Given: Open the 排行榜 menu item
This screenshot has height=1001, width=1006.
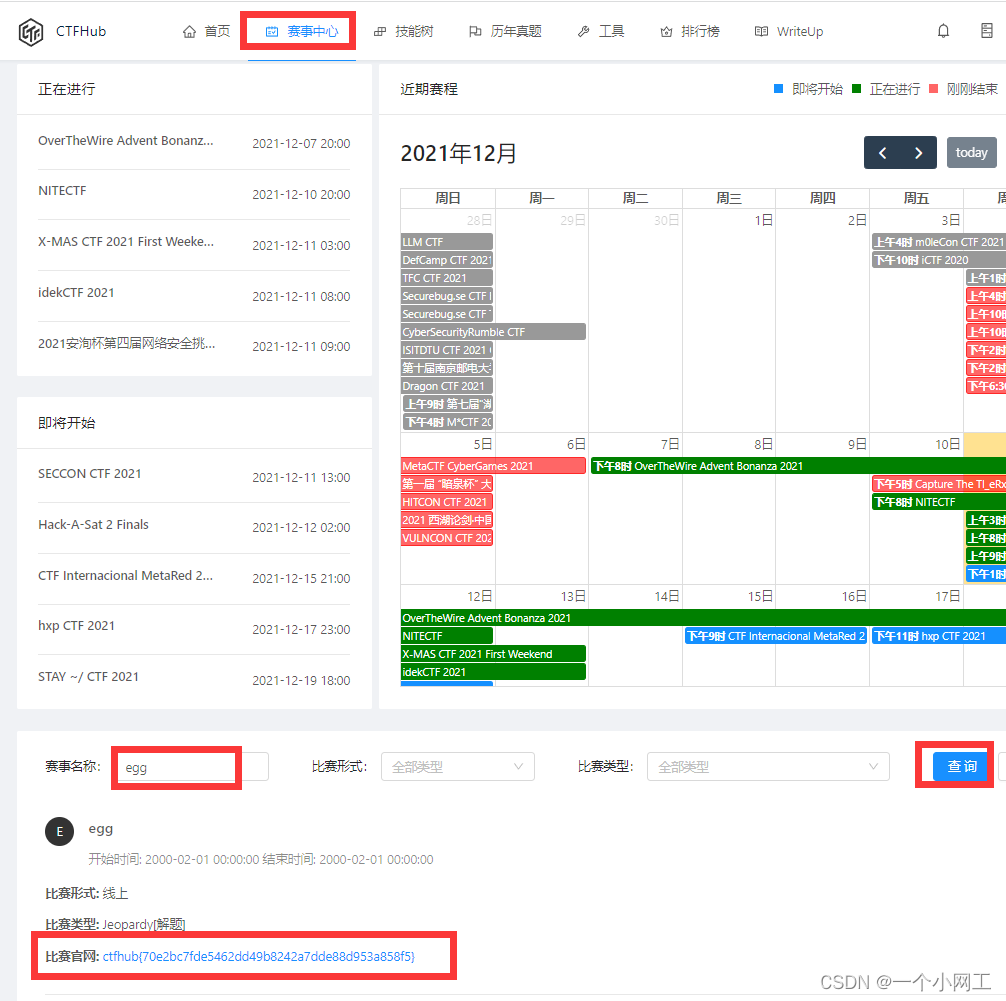Looking at the screenshot, I should click(x=690, y=31).
